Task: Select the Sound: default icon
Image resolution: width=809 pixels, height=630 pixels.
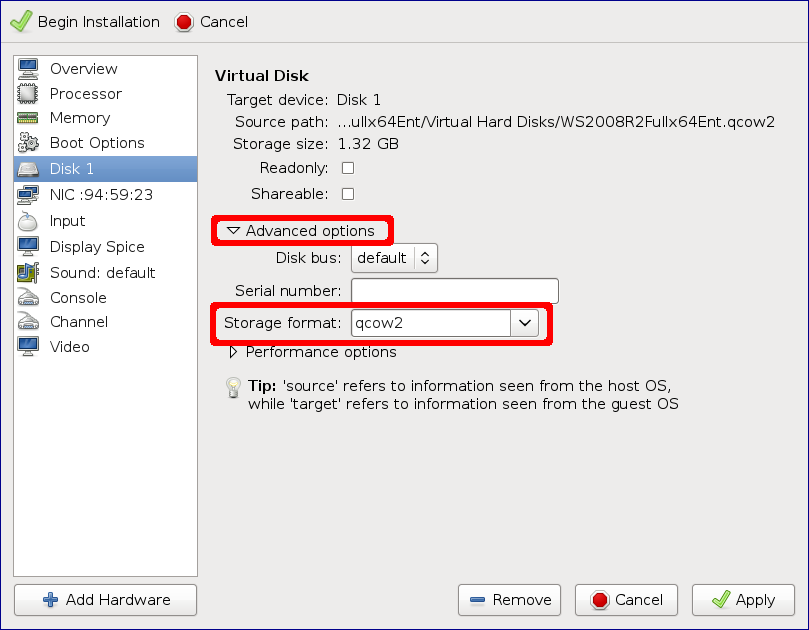Action: 28,273
